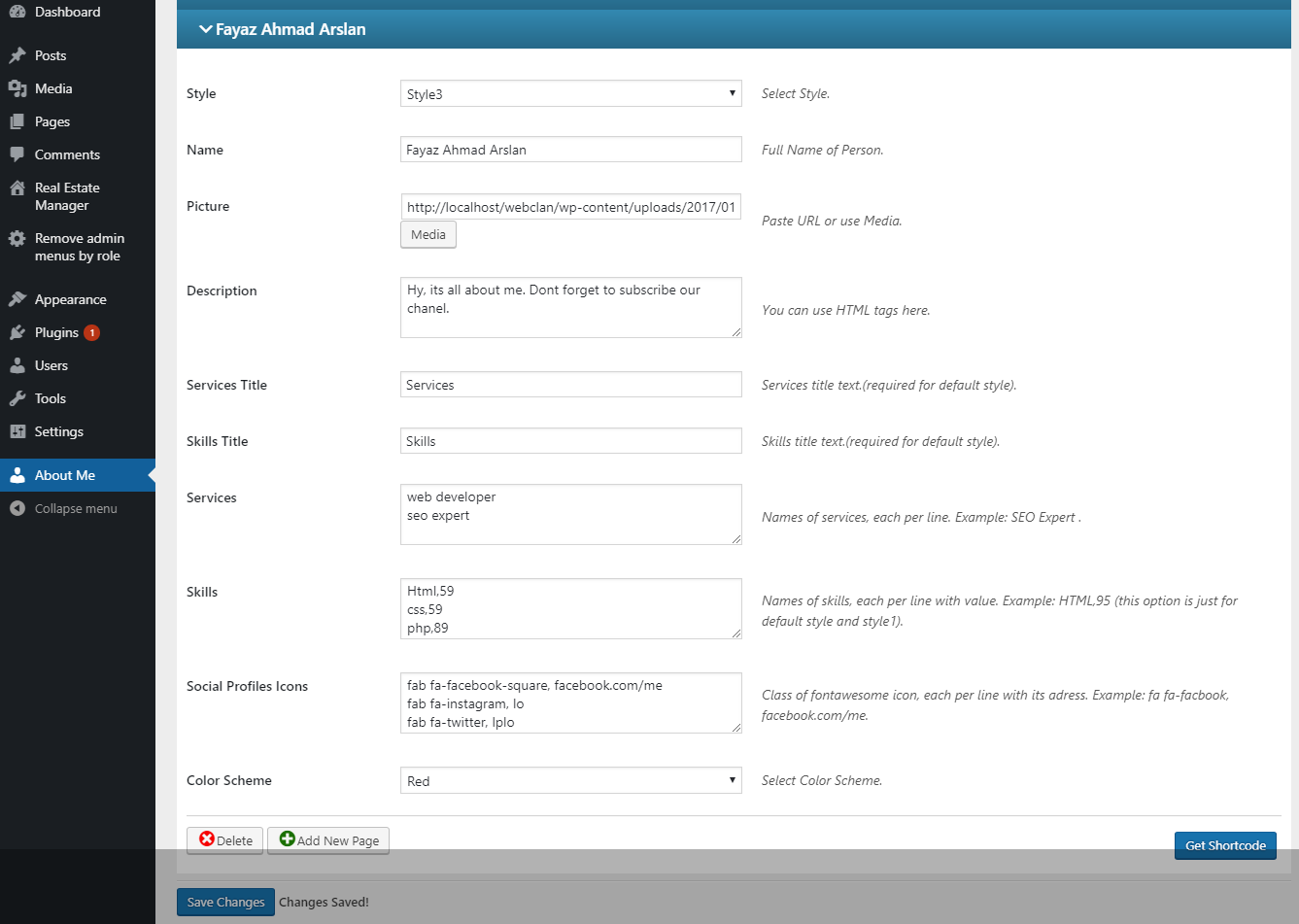
Task: Click the Comments speech bubble icon
Action: [x=17, y=154]
